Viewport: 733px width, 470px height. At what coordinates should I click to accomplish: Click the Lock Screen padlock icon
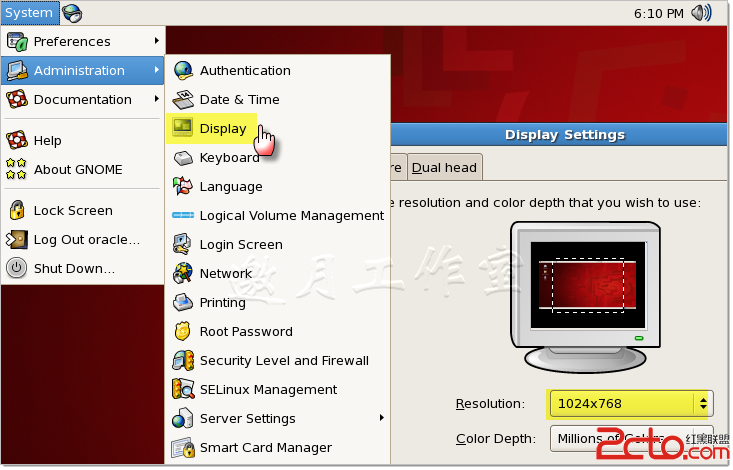(17, 210)
